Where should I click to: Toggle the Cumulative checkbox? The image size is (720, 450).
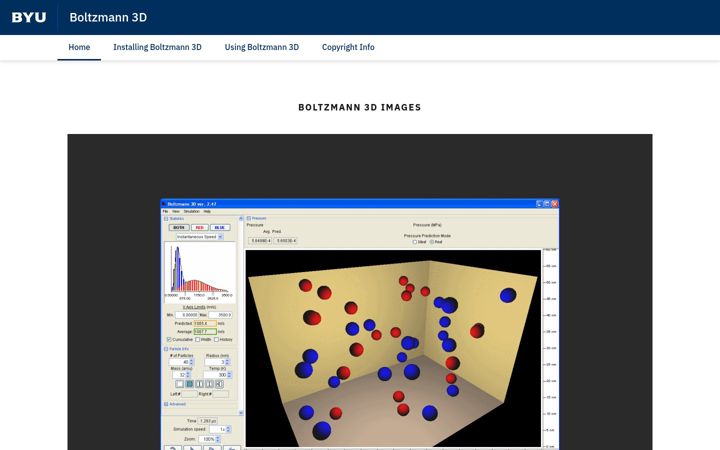click(x=169, y=339)
